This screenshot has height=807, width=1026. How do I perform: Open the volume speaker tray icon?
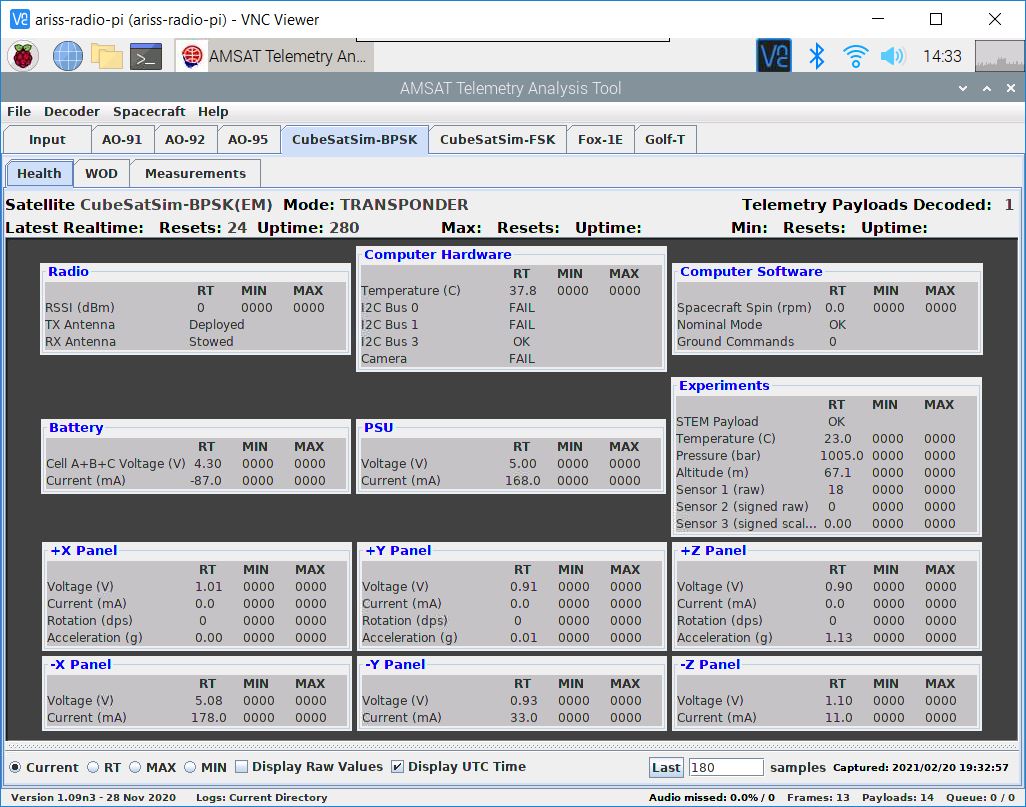tap(893, 56)
